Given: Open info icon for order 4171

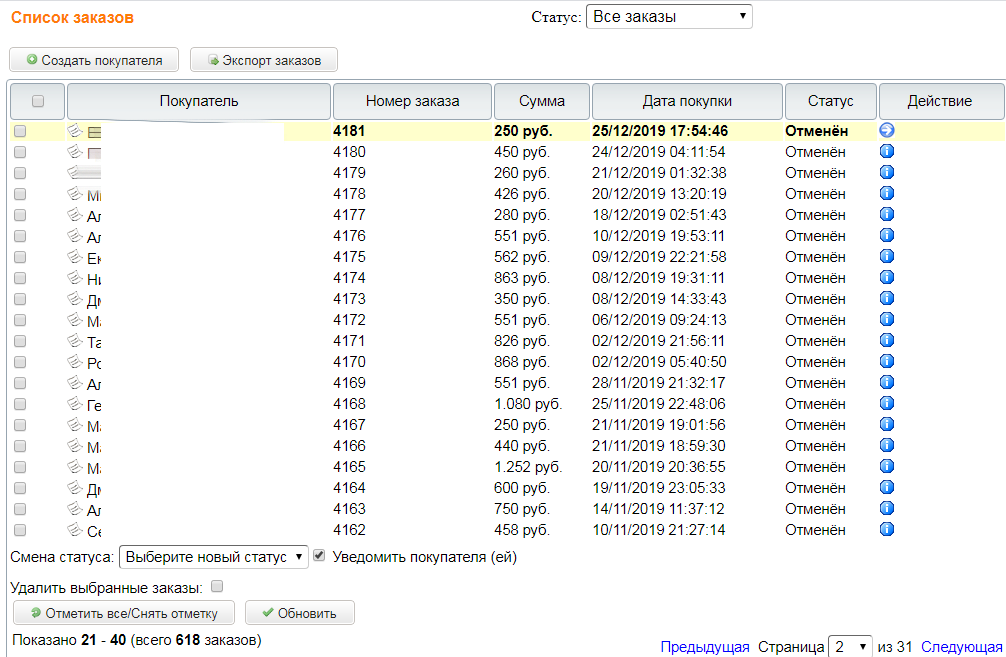Looking at the screenshot, I should [887, 341].
